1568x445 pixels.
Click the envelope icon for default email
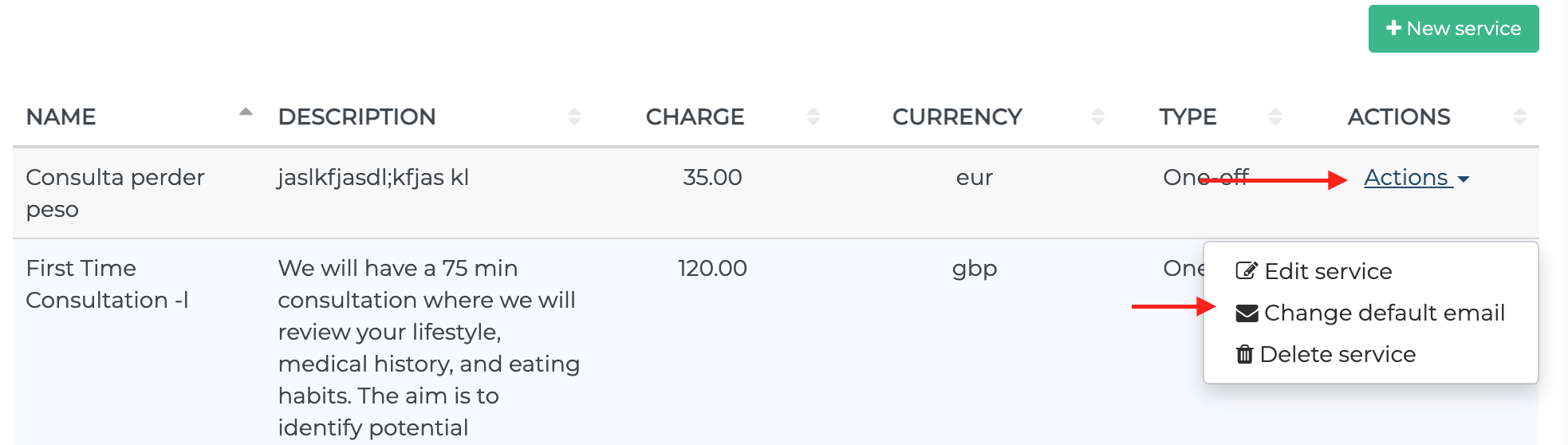pos(1247,313)
